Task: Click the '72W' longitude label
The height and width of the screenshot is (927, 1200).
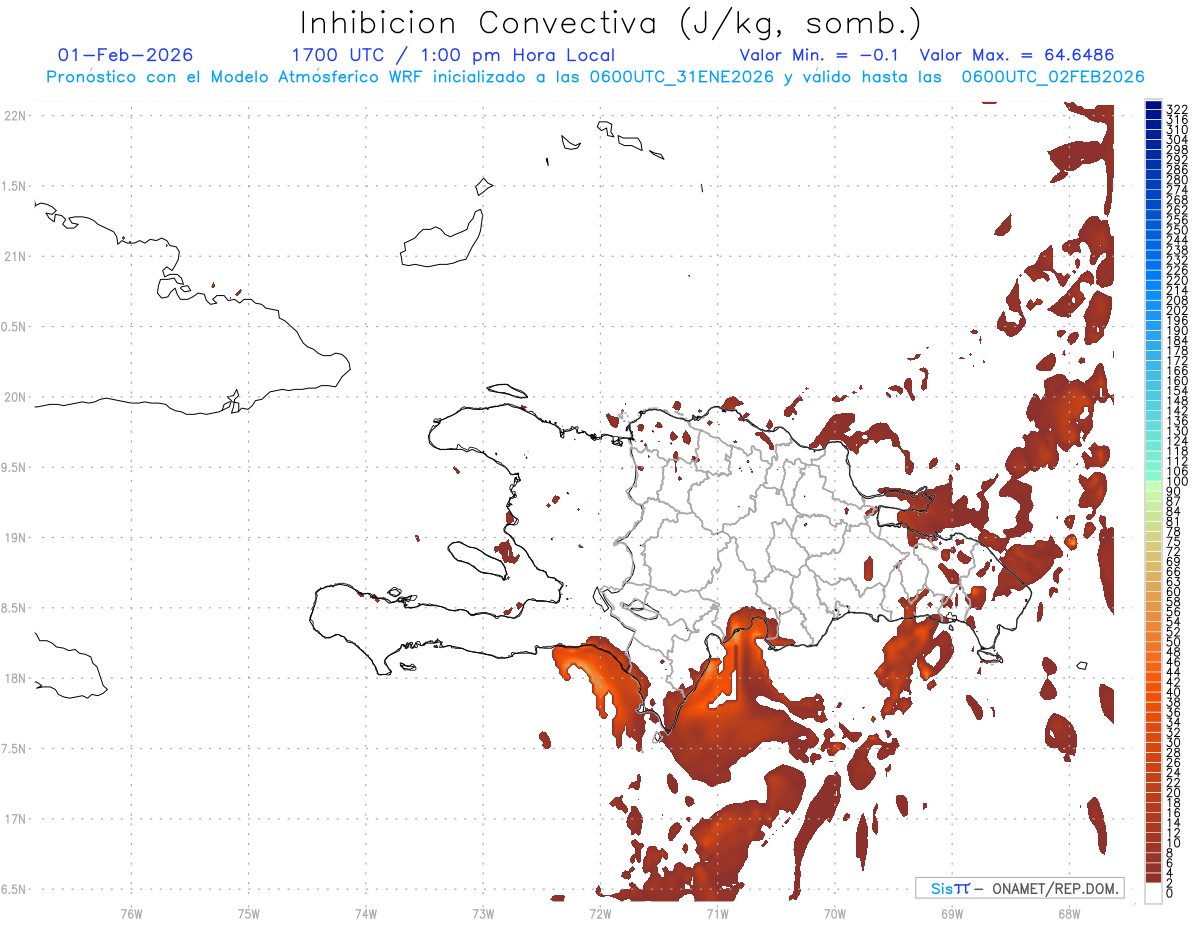Action: coord(600,913)
